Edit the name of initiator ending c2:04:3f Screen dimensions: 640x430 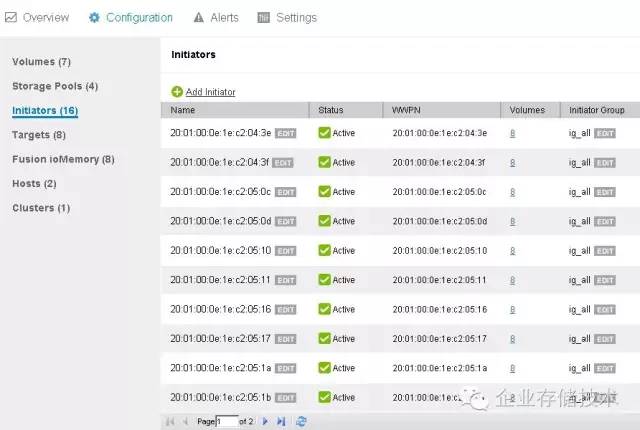coord(282,163)
